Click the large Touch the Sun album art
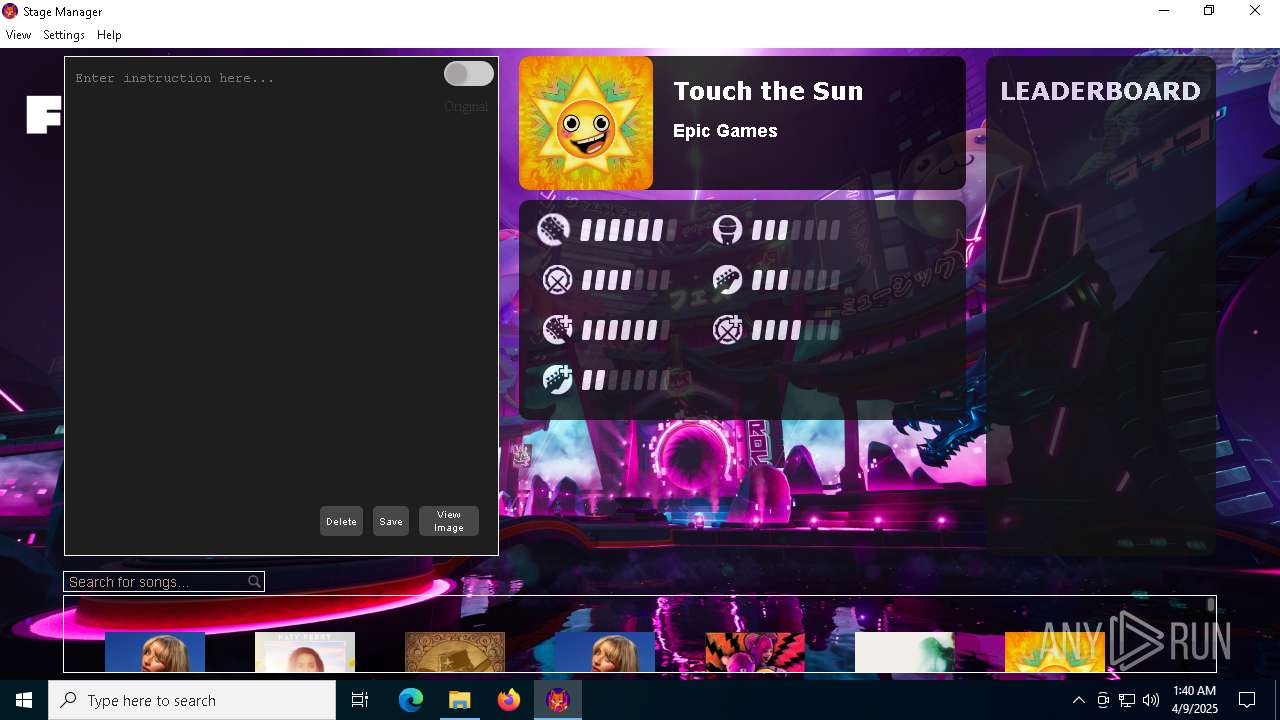This screenshot has width=1280, height=720. 586,123
